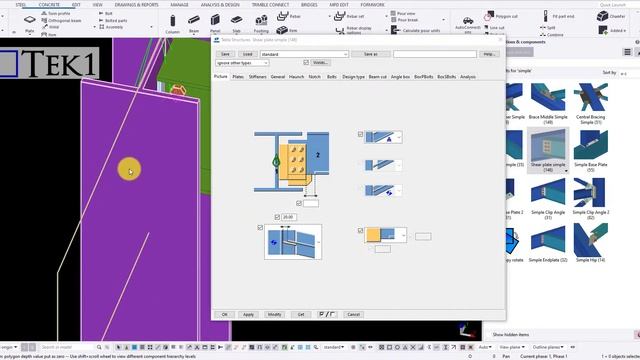640x360 pixels.
Task: Click the AutoConnection car icon
Action: tap(468, 20)
